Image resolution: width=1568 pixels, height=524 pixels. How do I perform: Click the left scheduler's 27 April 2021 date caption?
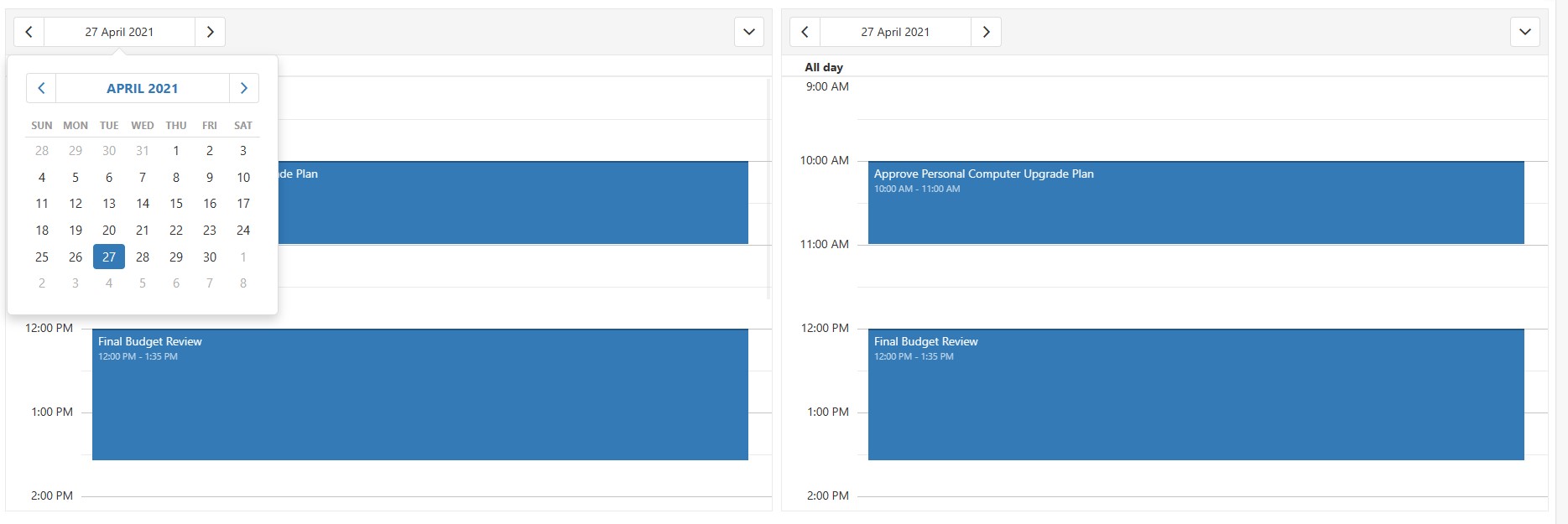pos(119,32)
